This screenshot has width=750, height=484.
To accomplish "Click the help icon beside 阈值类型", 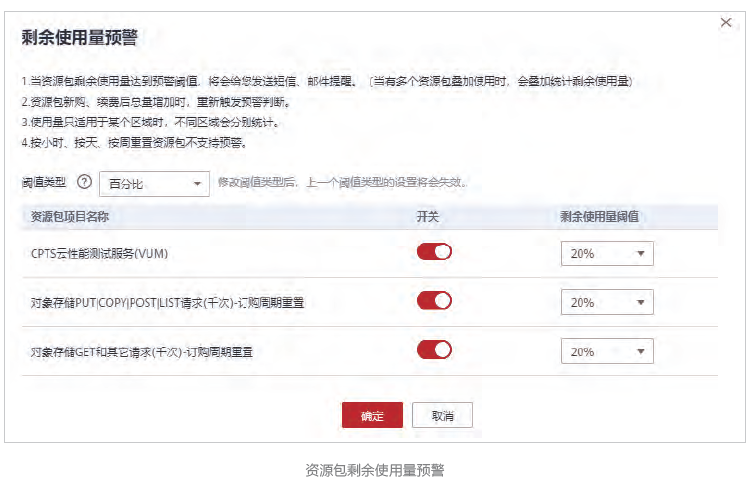I will [84, 183].
